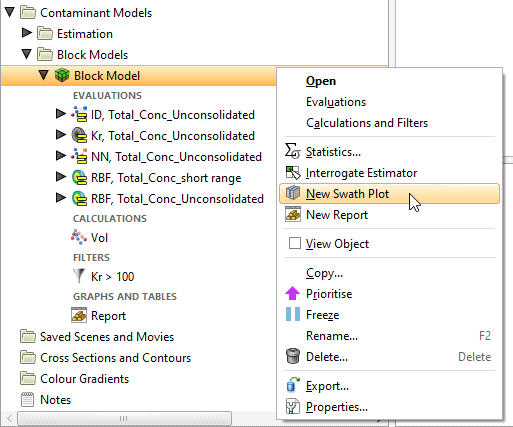Click the Statistics sigma icon
The width and height of the screenshot is (513, 427).
[x=293, y=152]
